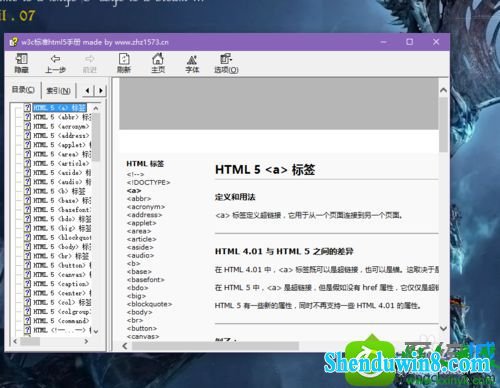500x388 pixels.
Task: Select tree item HTML 5 <aside>
Action: pyautogui.click(x=62, y=173)
